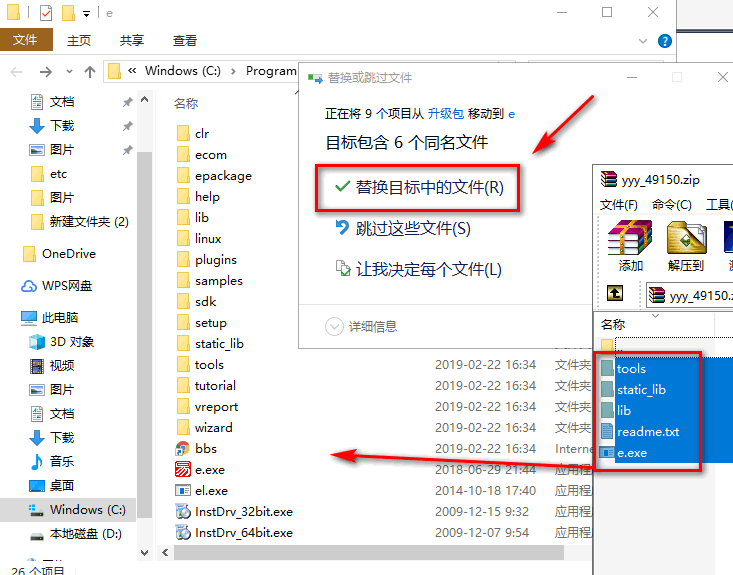Click the navigation pane vertical scrollbar
733x575 pixels.
(x=144, y=300)
